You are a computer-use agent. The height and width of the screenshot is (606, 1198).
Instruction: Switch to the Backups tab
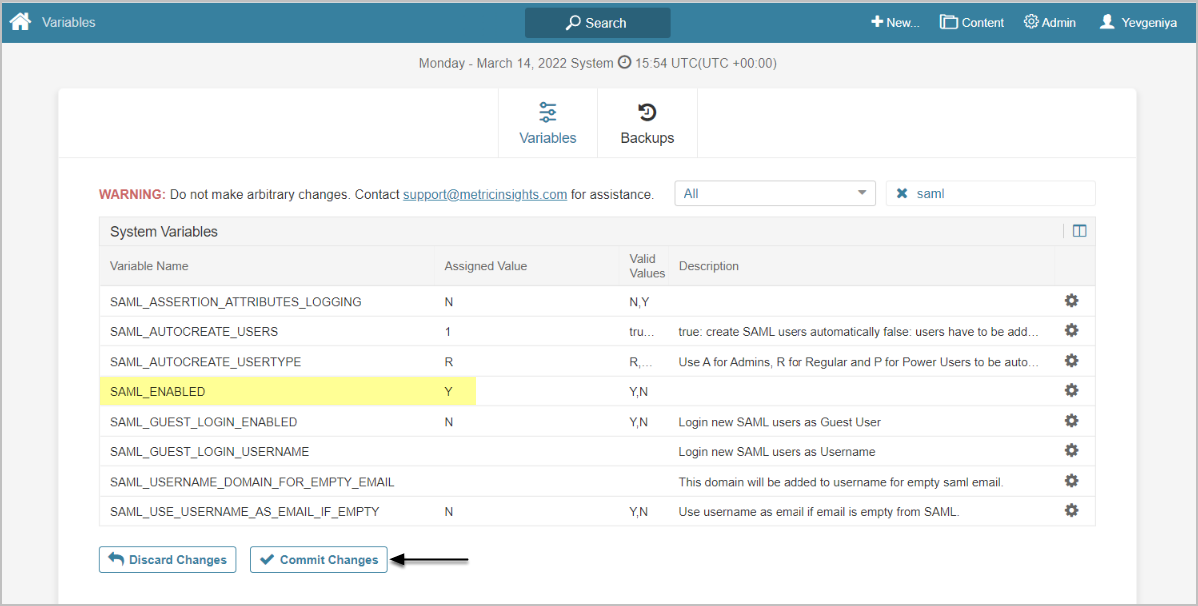[647, 123]
